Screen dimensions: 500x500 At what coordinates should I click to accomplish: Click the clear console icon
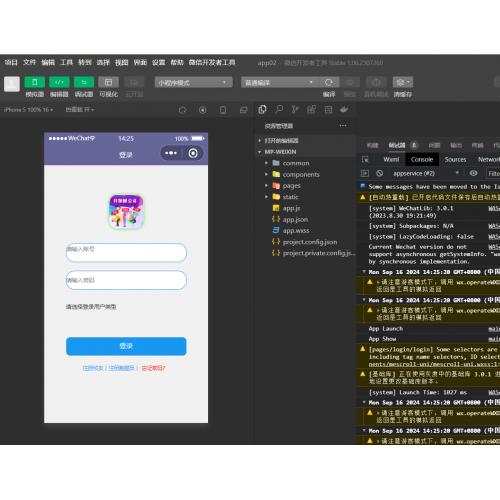click(379, 173)
